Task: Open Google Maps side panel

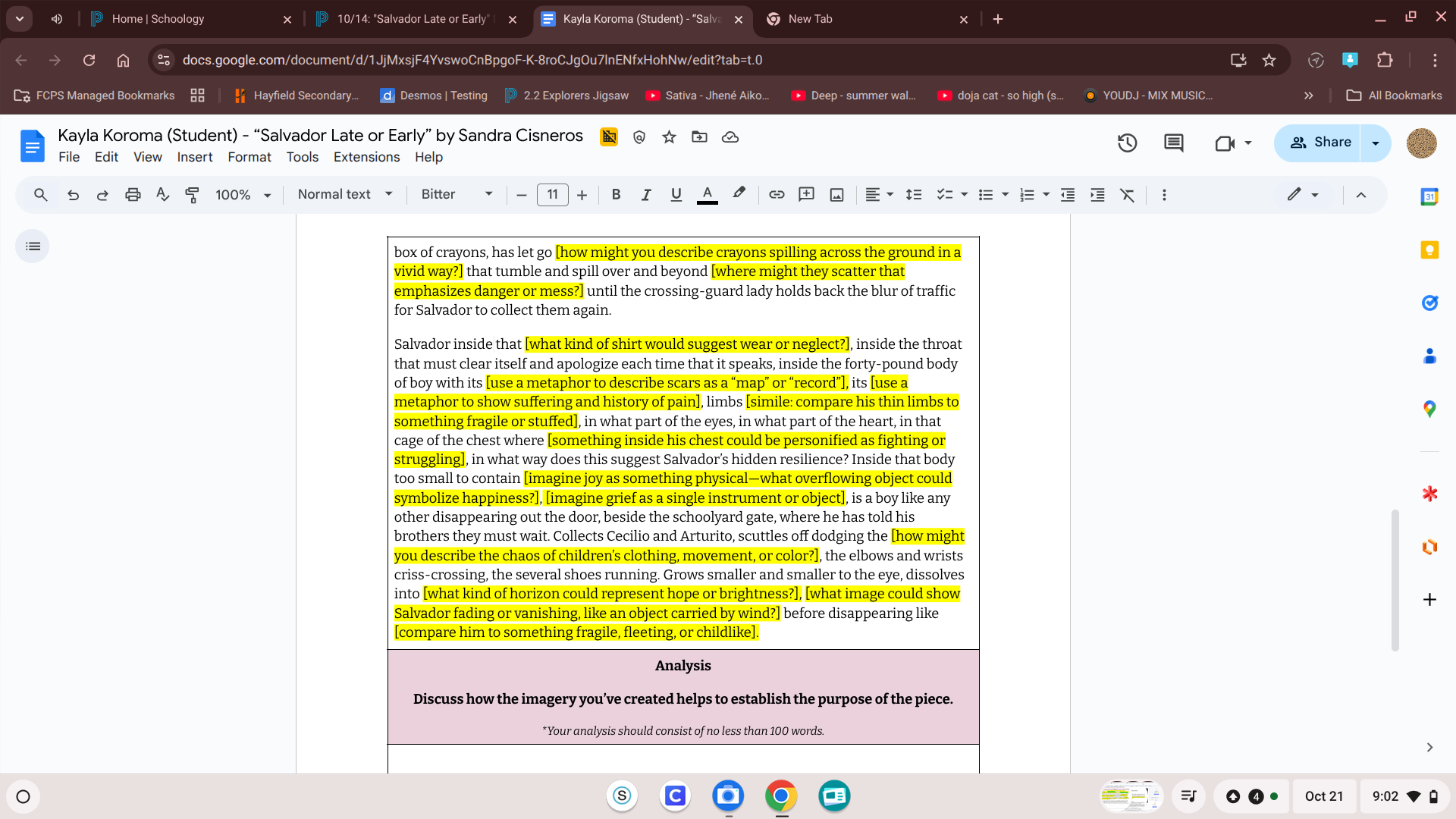Action: [1429, 409]
